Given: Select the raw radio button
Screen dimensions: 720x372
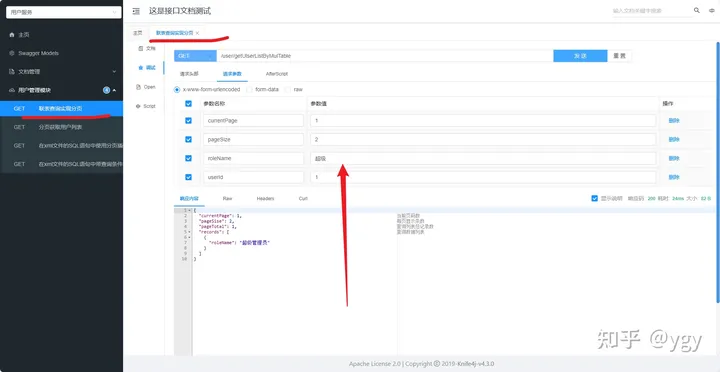Looking at the screenshot, I should click(288, 90).
